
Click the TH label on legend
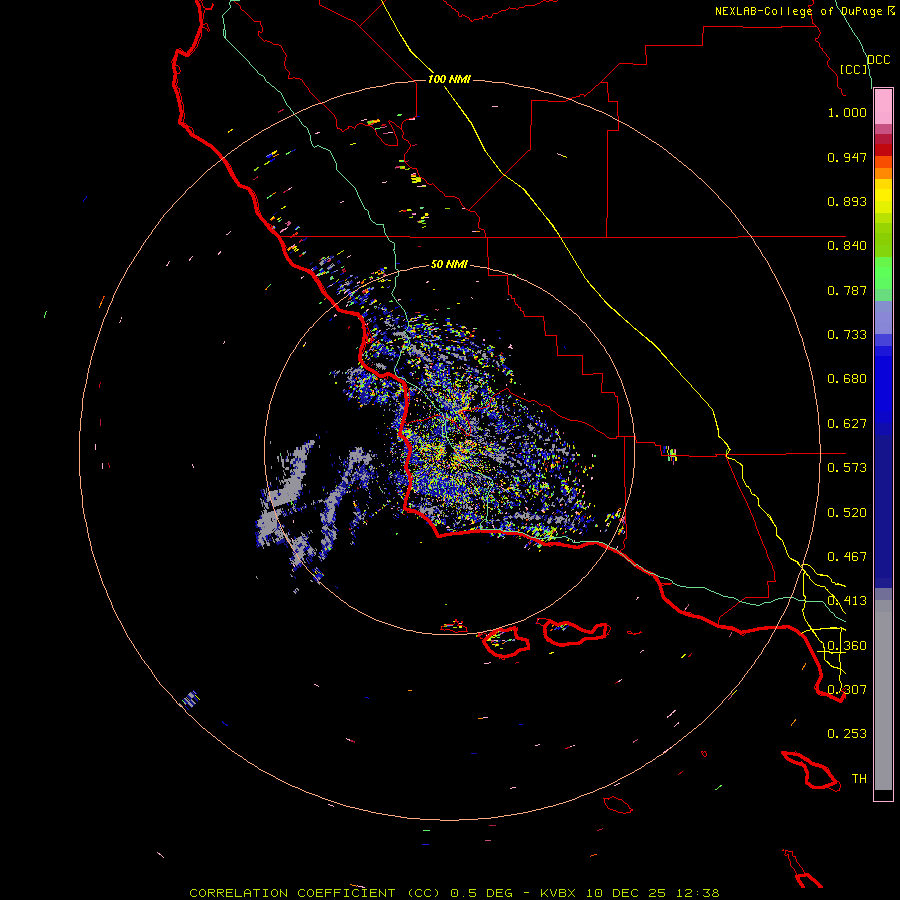click(859, 779)
